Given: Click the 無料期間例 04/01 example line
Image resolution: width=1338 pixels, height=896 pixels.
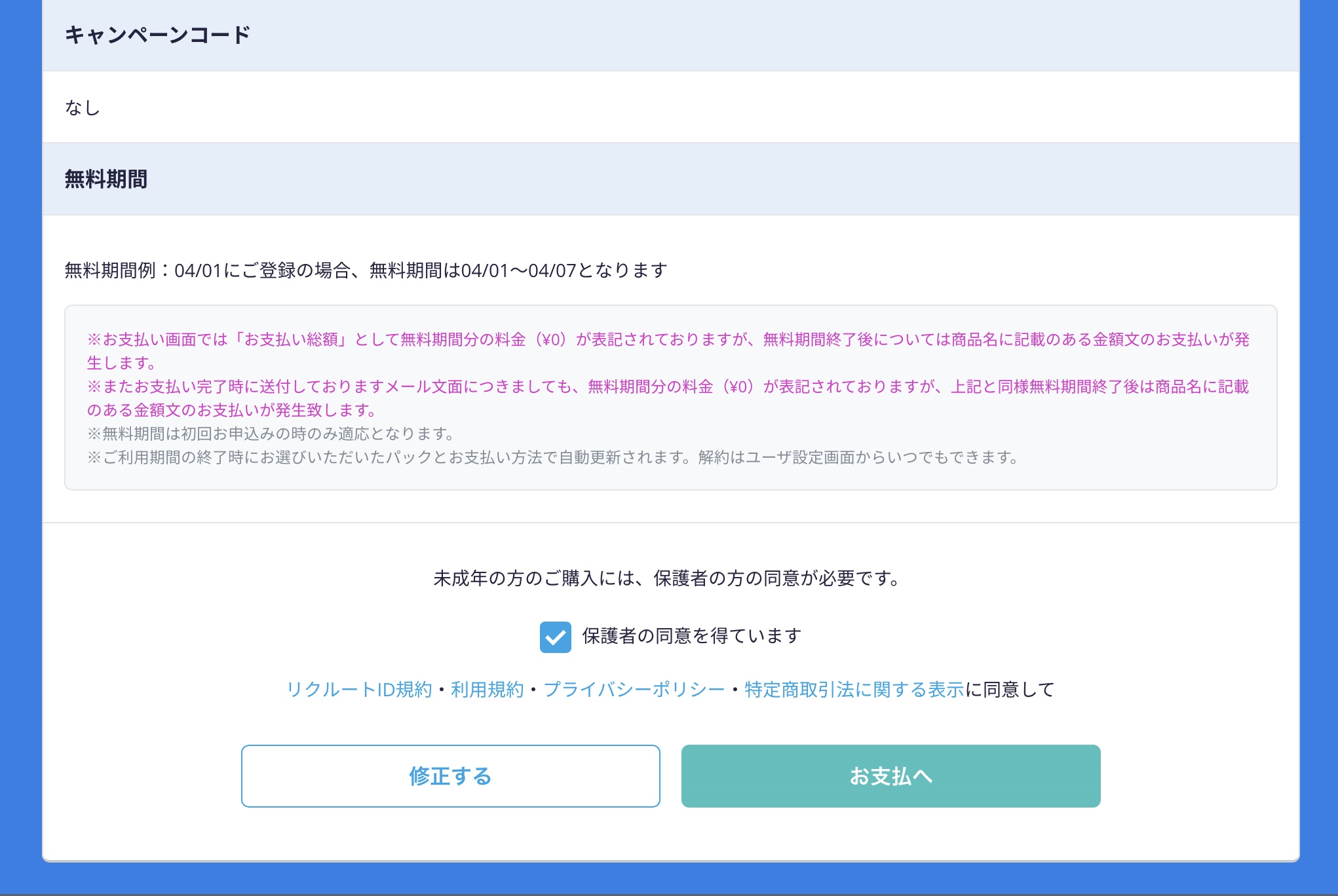Looking at the screenshot, I should pyautogui.click(x=366, y=270).
